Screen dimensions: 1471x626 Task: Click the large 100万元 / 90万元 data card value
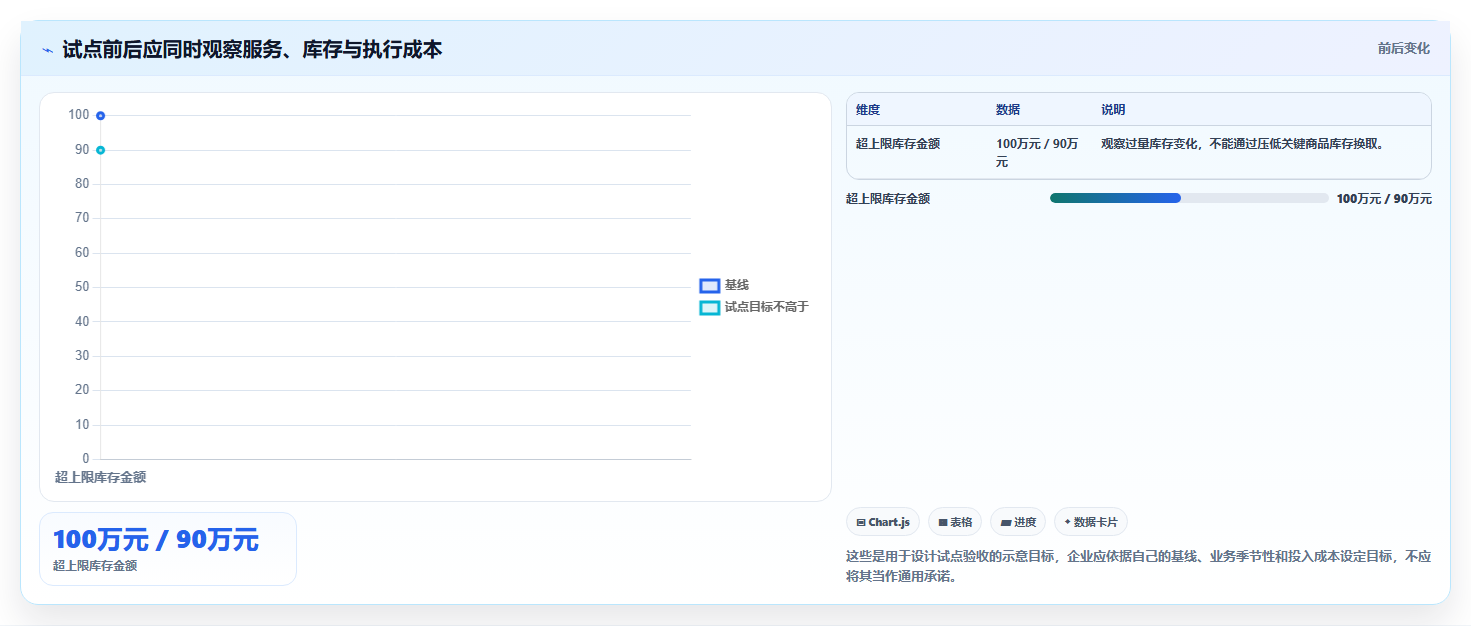pyautogui.click(x=156, y=540)
